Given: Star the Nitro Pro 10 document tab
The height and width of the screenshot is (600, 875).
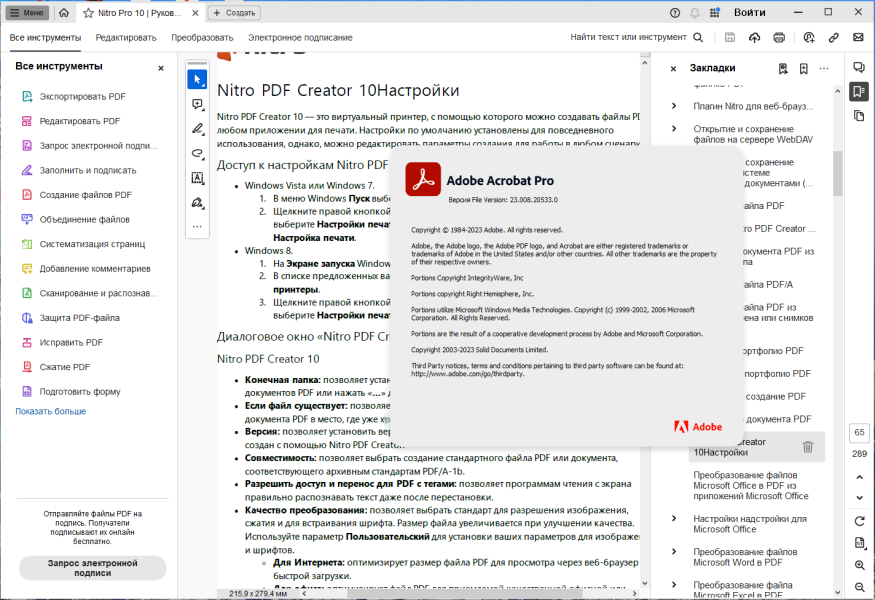Looking at the screenshot, I should point(88,13).
